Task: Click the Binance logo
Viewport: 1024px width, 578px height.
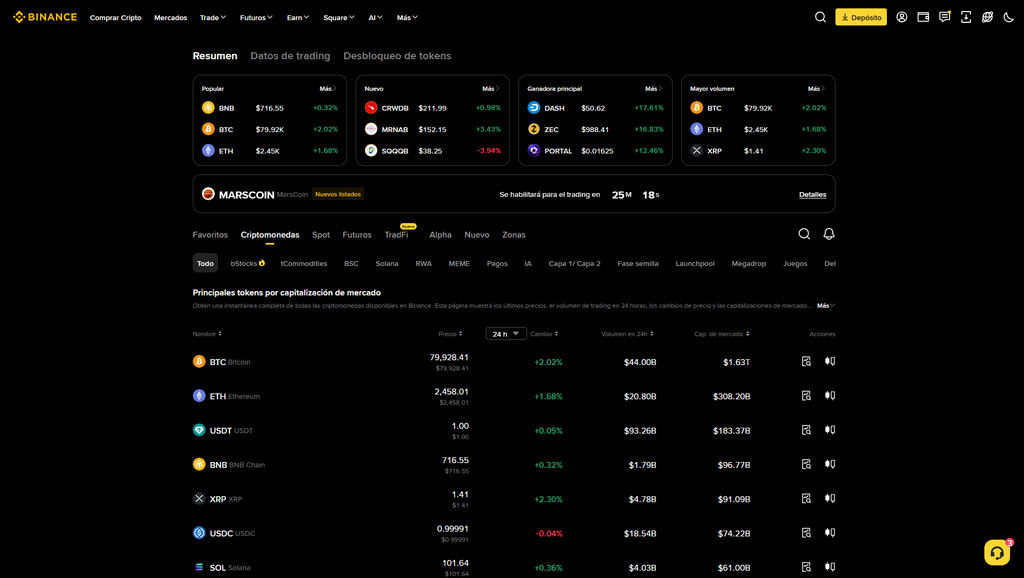Action: click(45, 17)
